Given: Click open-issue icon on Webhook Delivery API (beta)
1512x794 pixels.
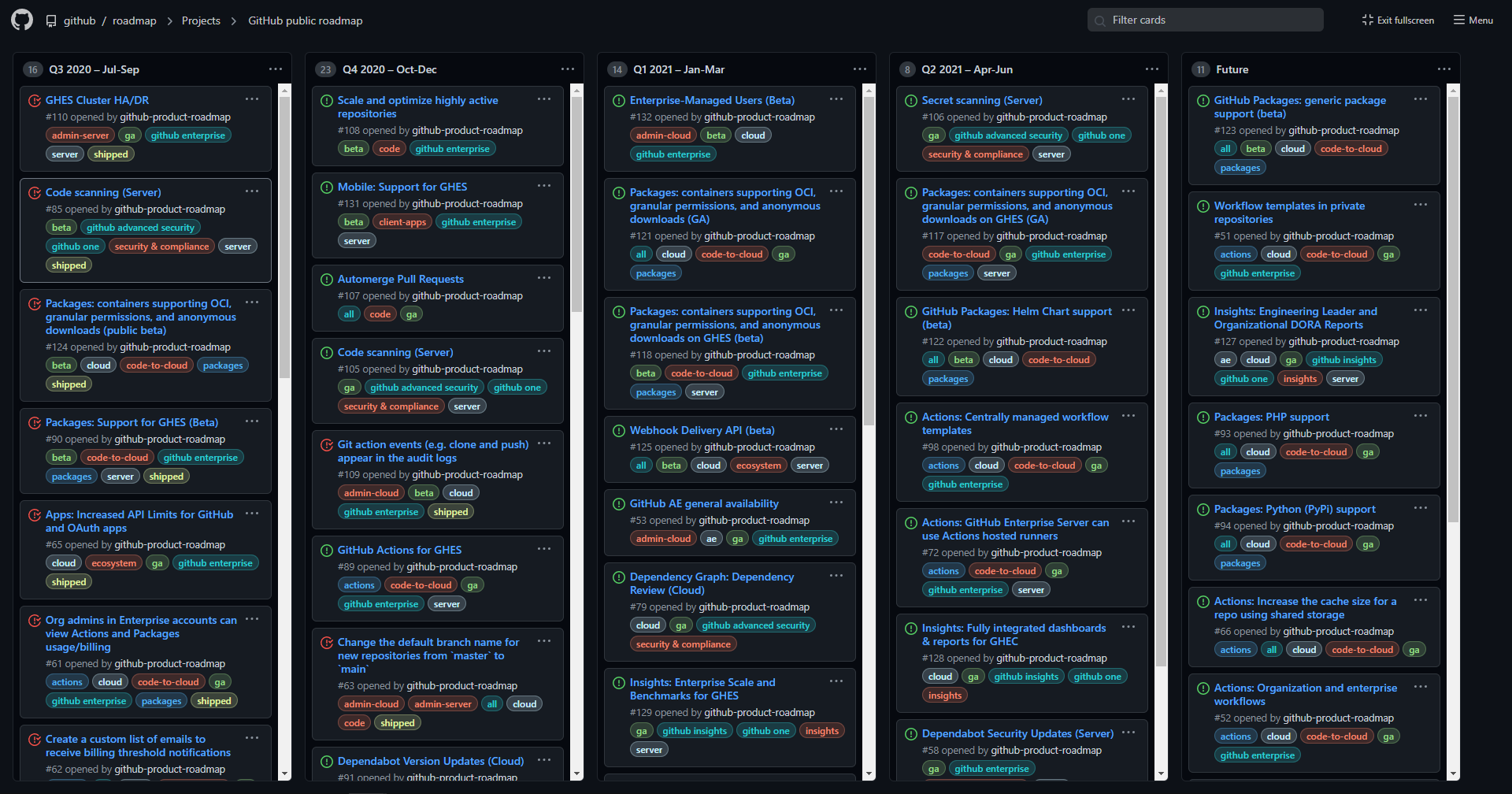Looking at the screenshot, I should (619, 431).
